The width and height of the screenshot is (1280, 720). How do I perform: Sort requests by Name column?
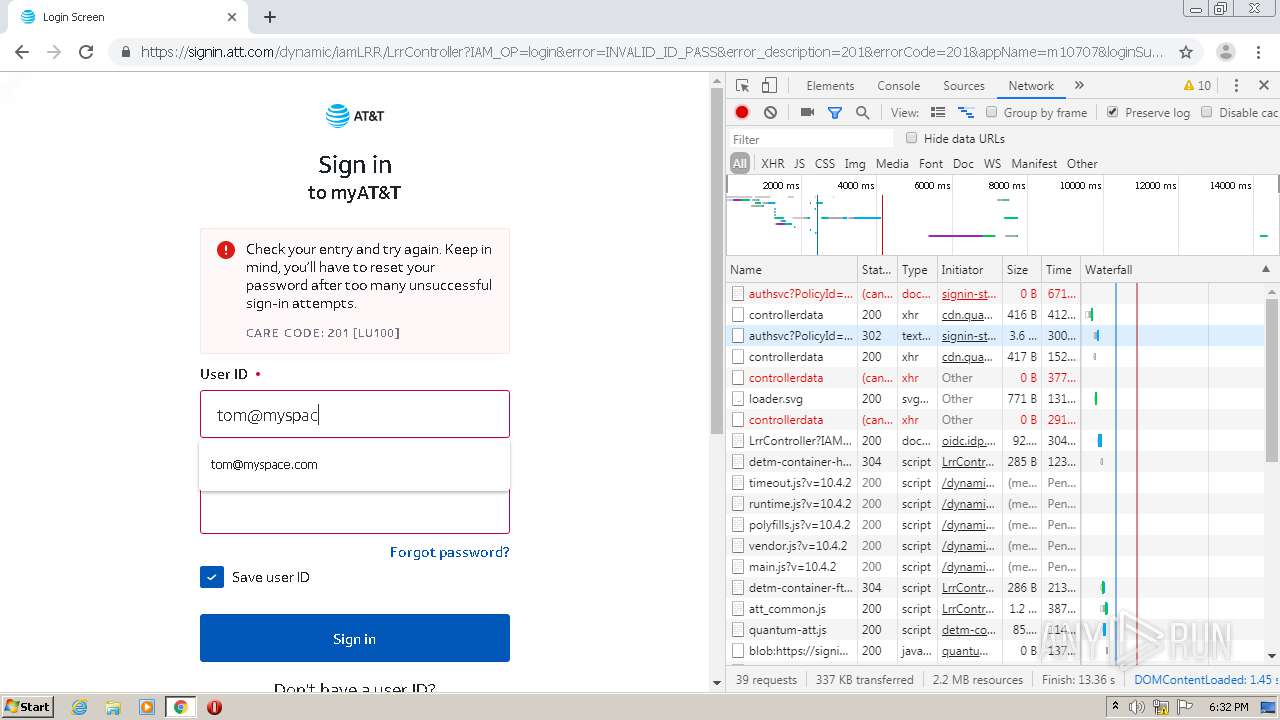pos(792,270)
